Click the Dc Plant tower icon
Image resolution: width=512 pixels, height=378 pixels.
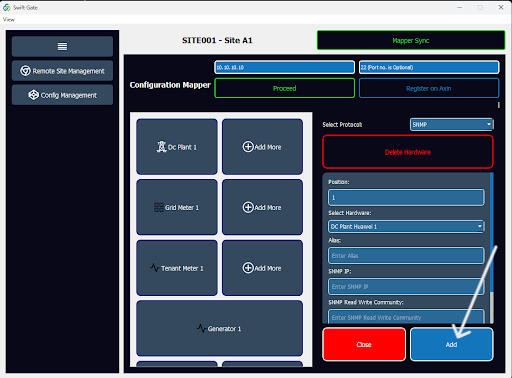[161, 147]
